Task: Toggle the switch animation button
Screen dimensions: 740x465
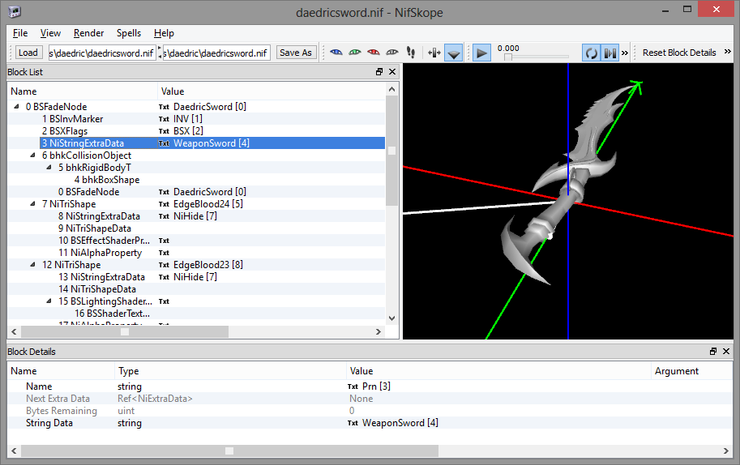Action: [609, 52]
